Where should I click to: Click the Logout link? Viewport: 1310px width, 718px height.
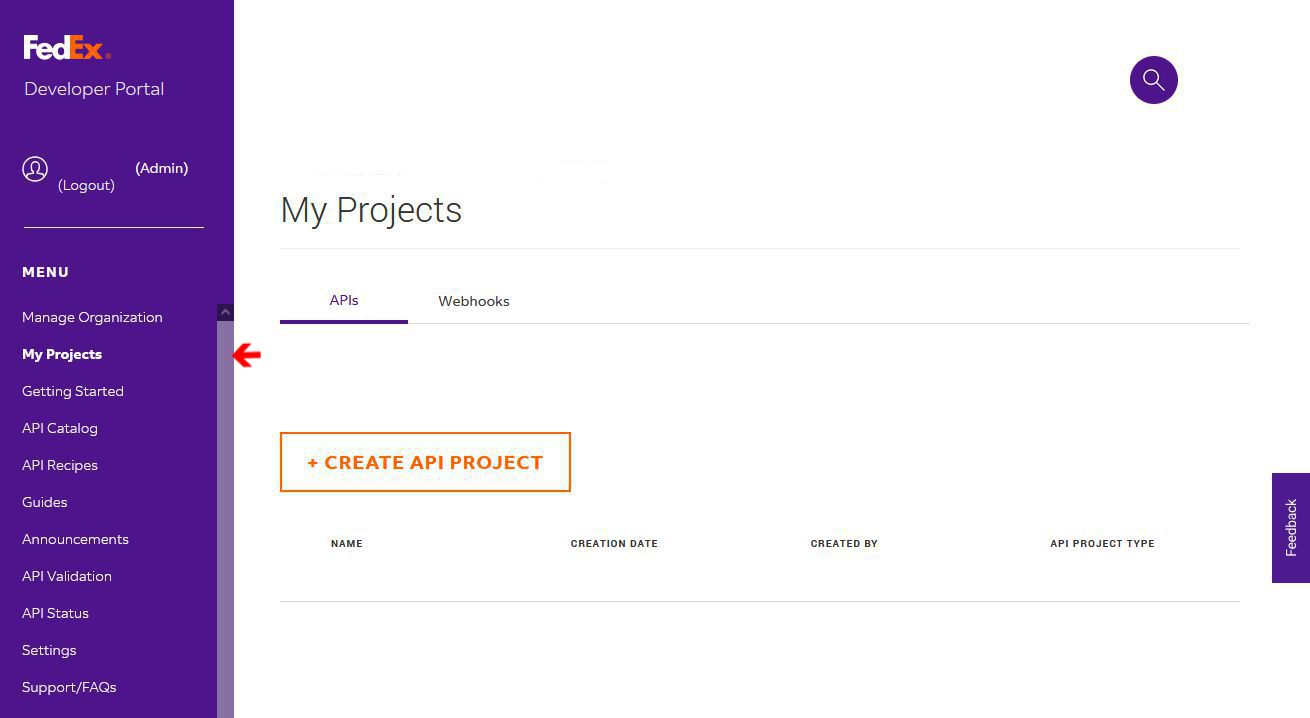coord(86,185)
